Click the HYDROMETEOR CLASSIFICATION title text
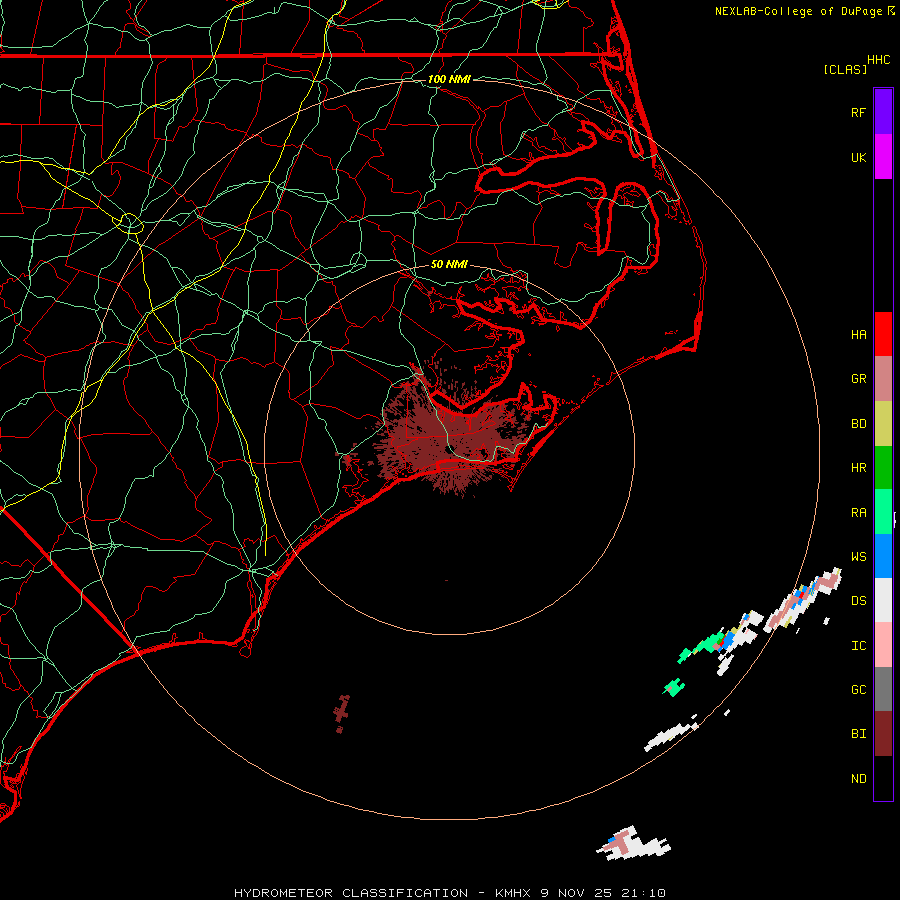The image size is (900, 900). click(x=351, y=893)
